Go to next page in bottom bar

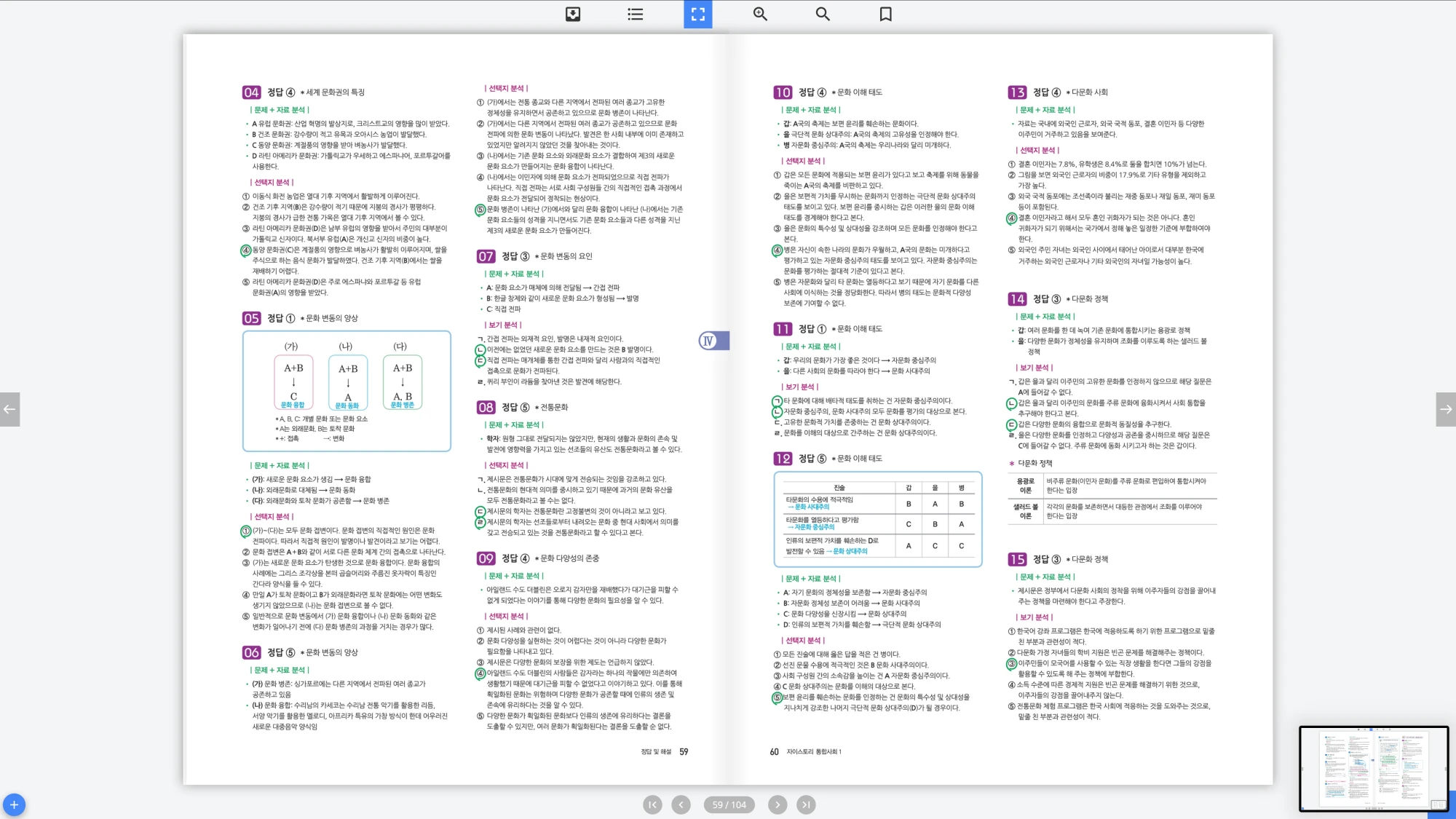(x=778, y=804)
